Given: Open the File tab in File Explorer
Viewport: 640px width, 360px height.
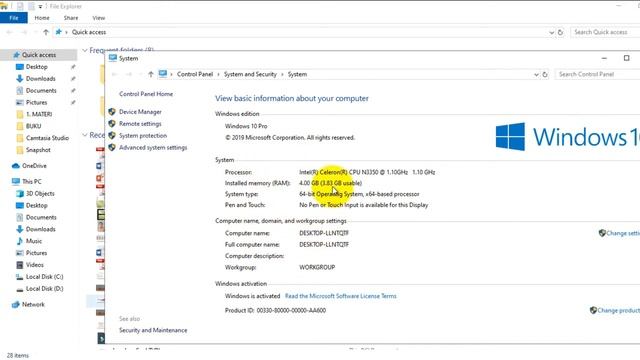Looking at the screenshot, I should click(13, 18).
